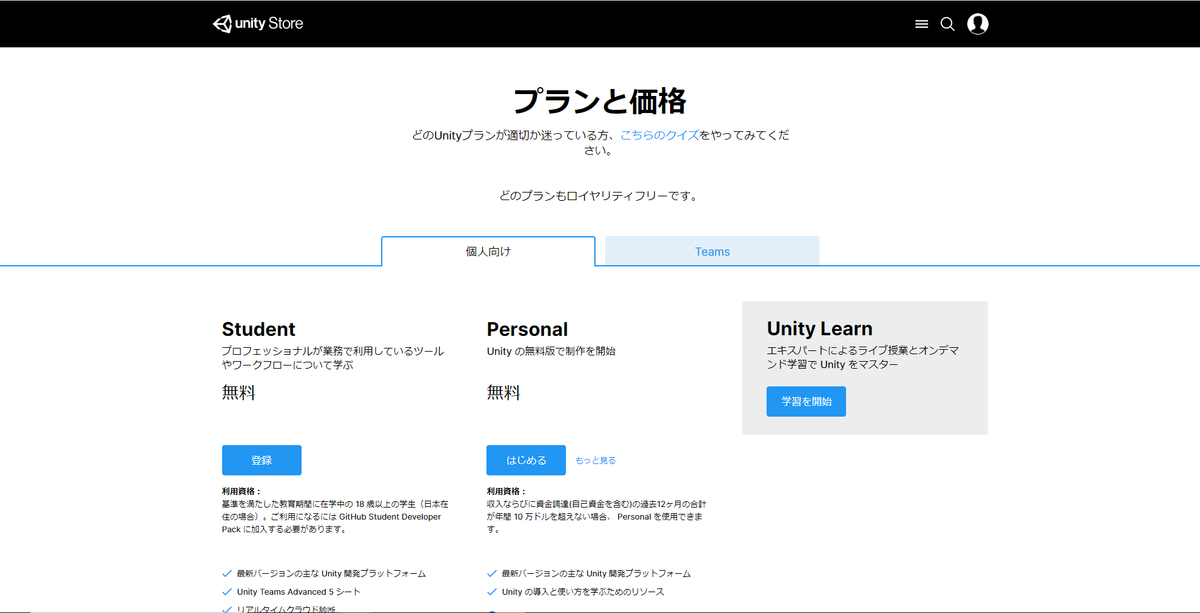
Task: Click the Unity Learn heading
Action: (820, 328)
